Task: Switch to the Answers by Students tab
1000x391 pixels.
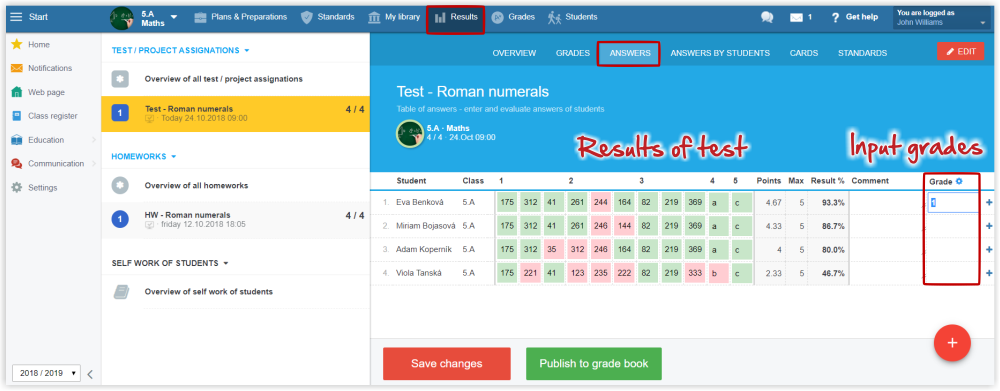Action: click(x=719, y=53)
